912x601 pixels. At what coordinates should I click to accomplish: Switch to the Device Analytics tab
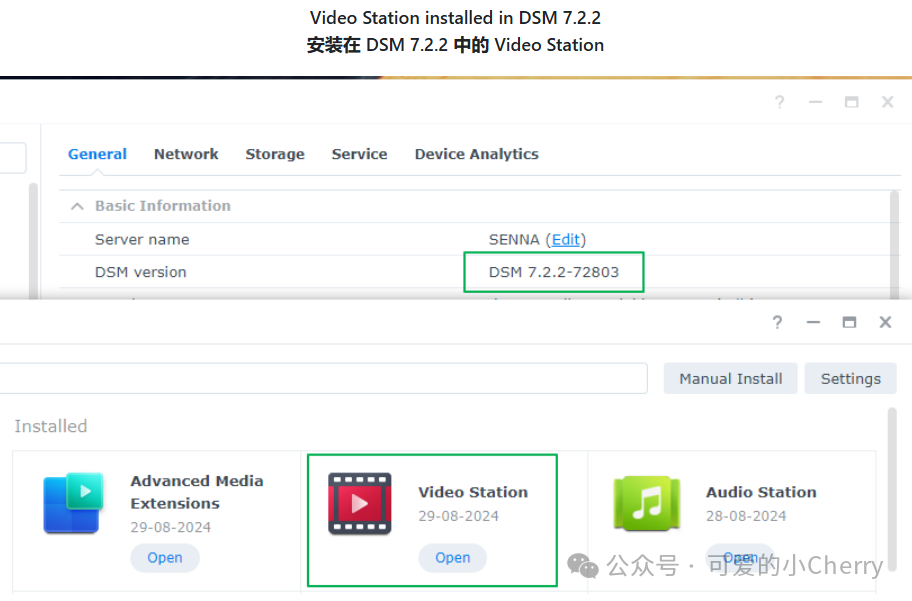[x=476, y=154]
